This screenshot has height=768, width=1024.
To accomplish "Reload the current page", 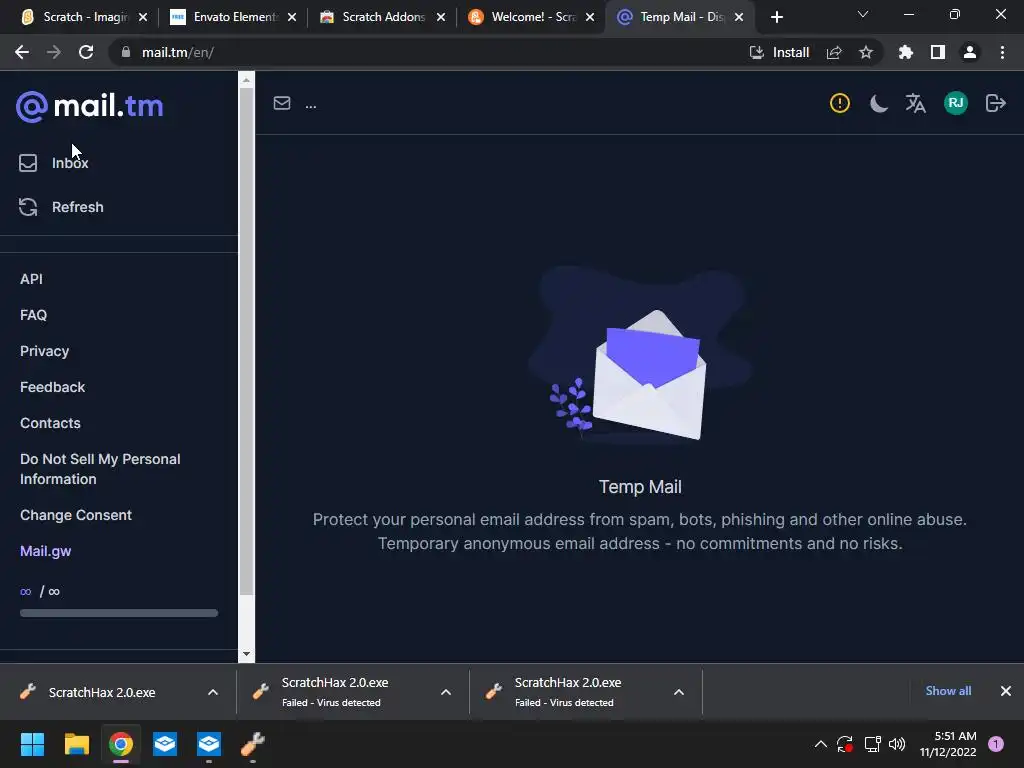I will click(x=86, y=52).
